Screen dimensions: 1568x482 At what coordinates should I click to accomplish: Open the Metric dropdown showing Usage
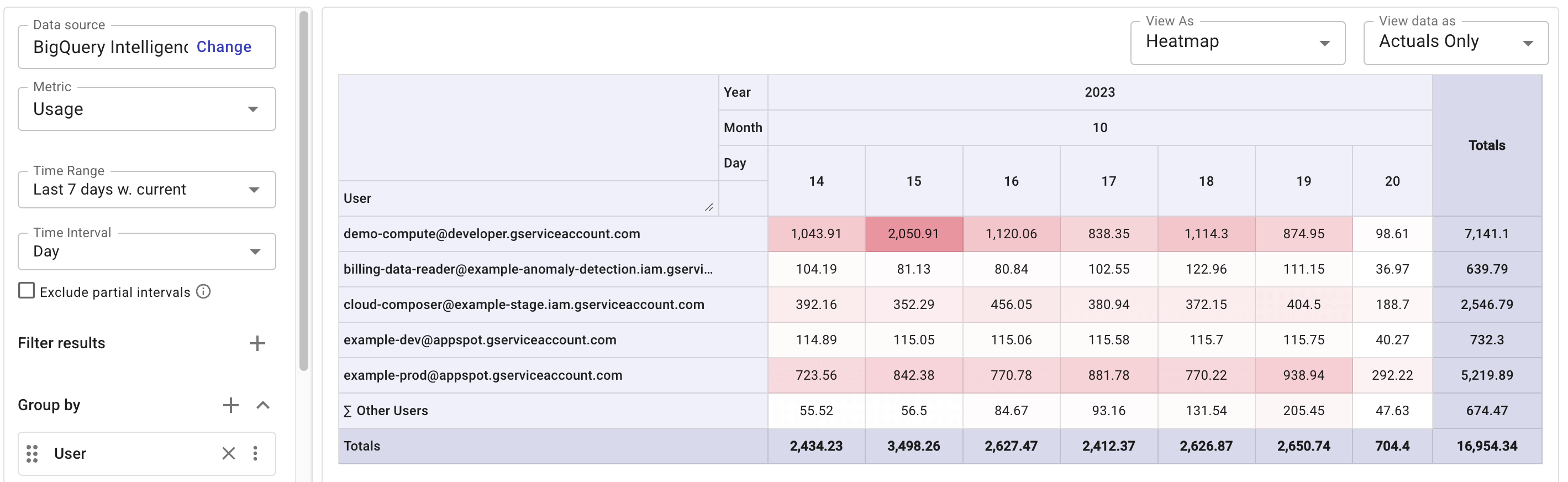(147, 109)
